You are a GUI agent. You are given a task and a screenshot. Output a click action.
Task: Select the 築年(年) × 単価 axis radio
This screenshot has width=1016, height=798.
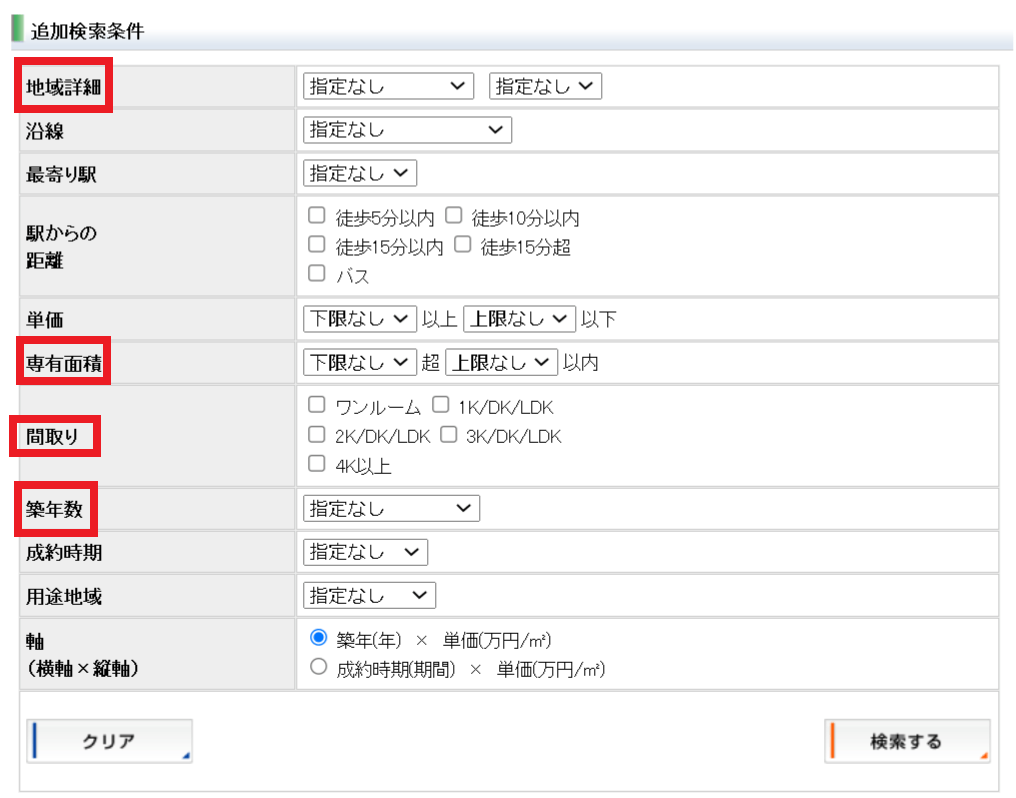click(x=319, y=638)
